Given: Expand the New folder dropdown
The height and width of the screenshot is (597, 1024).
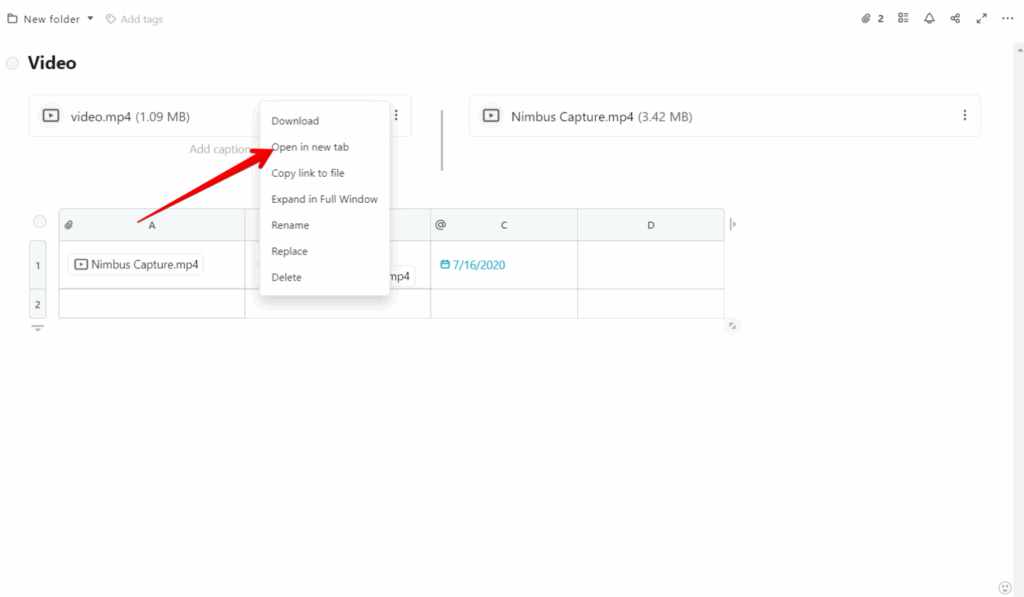Looking at the screenshot, I should [x=90, y=19].
